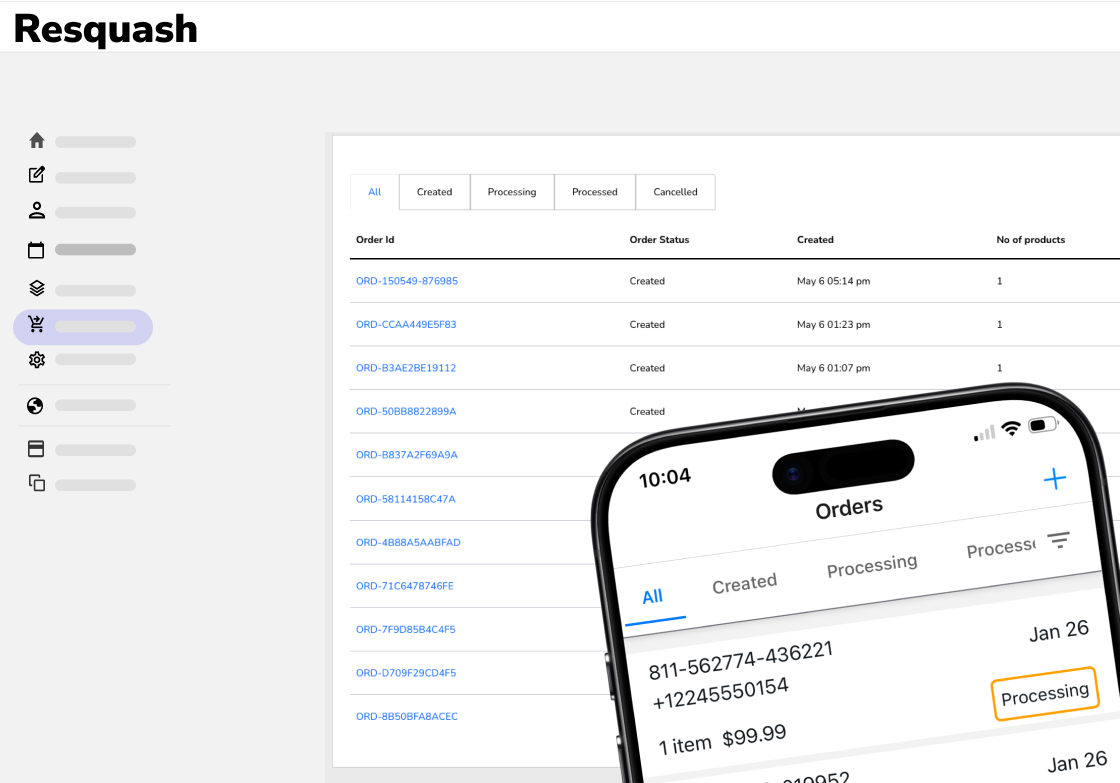The width and height of the screenshot is (1120, 783).
Task: Click the layers stack icon in sidebar
Action: tap(37, 288)
